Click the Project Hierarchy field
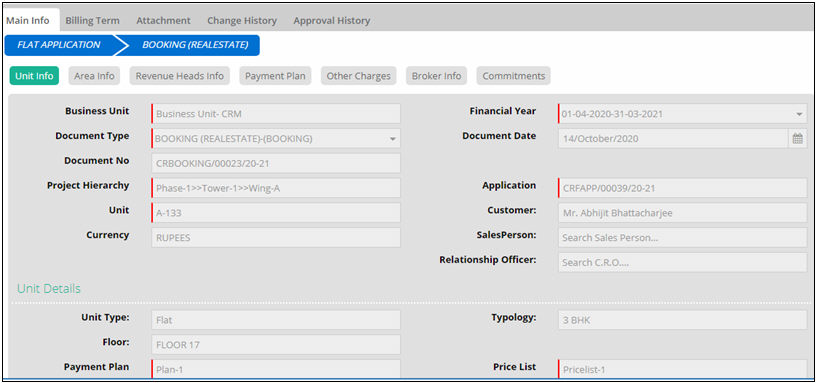The height and width of the screenshot is (383, 817). 276,188
